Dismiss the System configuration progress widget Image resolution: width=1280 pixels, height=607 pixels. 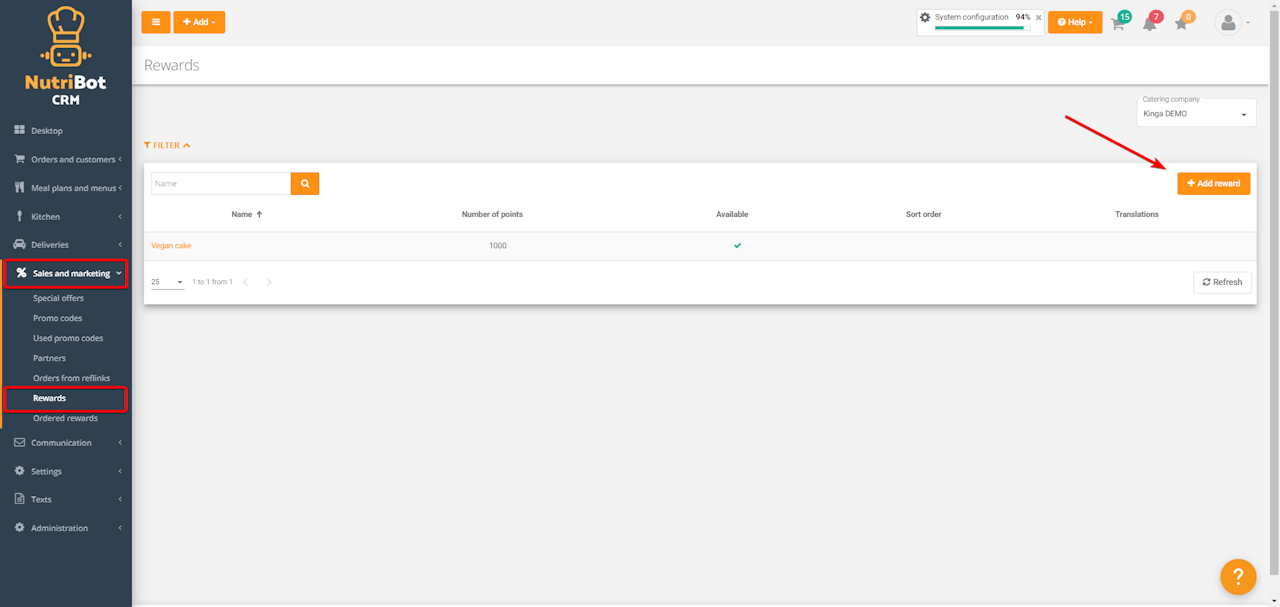coord(1038,17)
